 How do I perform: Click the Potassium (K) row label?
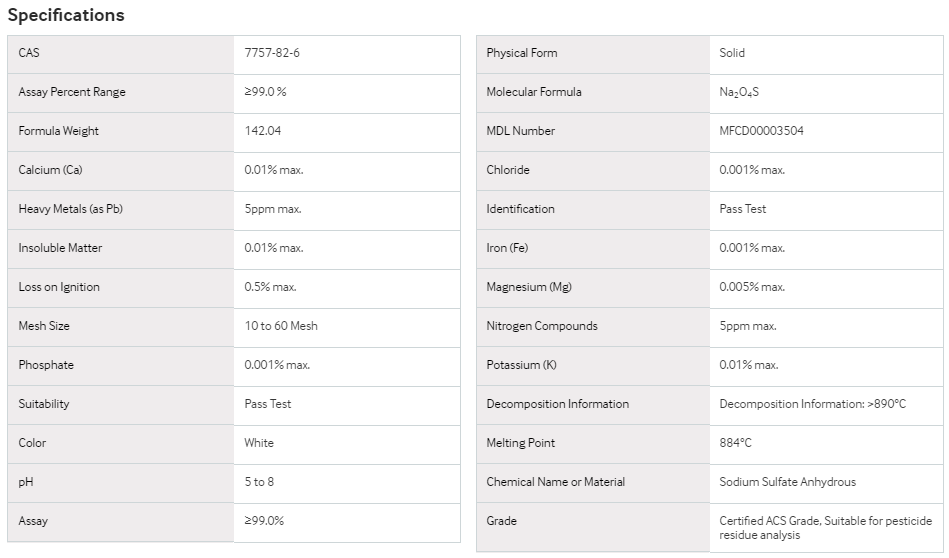coord(521,365)
